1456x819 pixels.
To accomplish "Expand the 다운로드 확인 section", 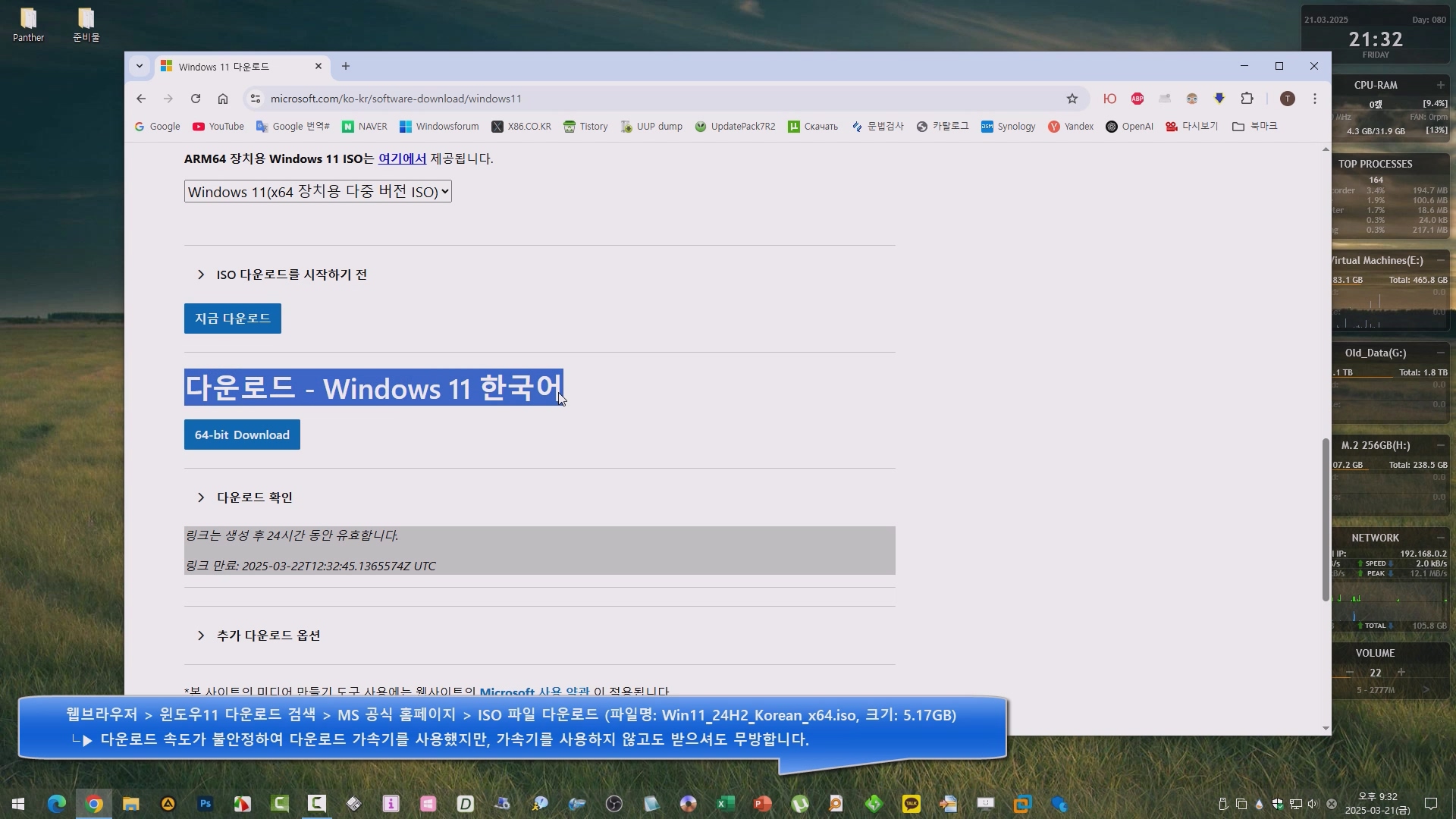I will coord(244,497).
